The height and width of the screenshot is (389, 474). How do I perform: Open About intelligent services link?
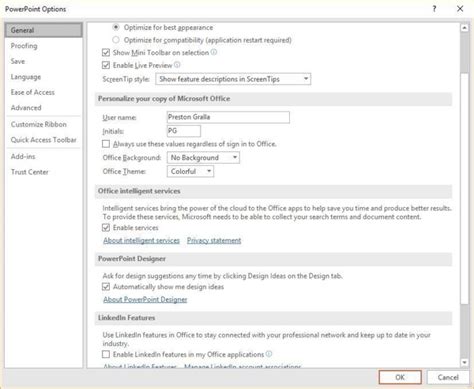(x=141, y=240)
